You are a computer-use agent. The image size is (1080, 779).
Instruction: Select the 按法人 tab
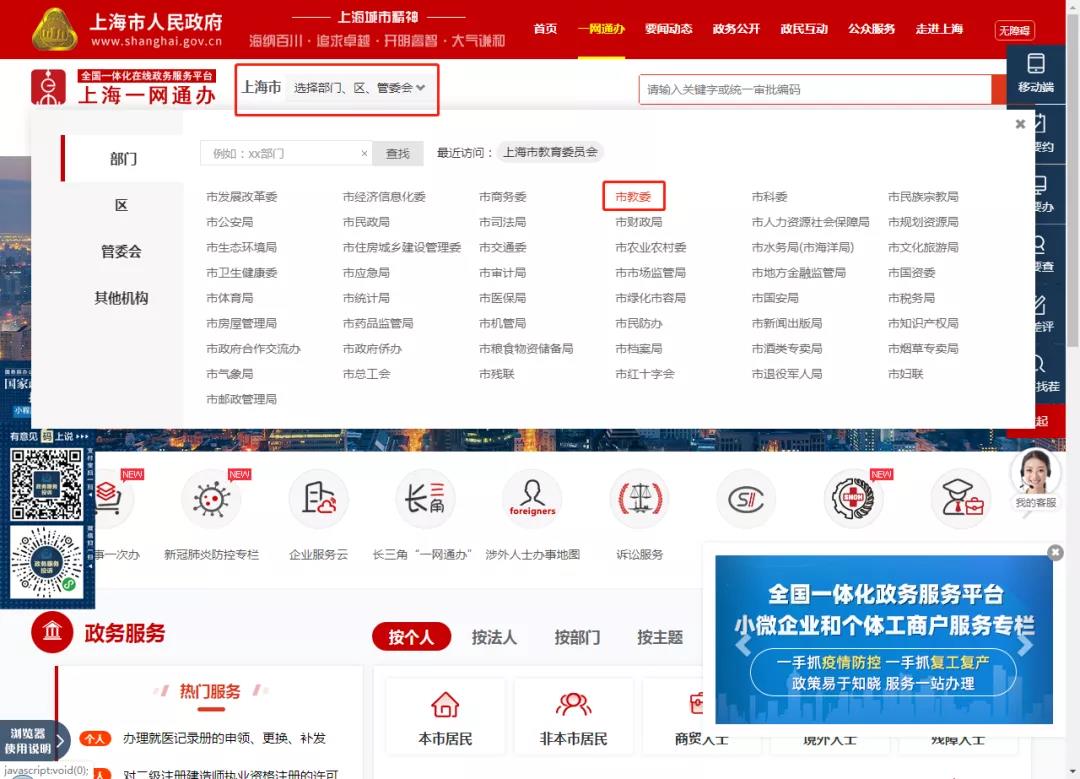(494, 637)
